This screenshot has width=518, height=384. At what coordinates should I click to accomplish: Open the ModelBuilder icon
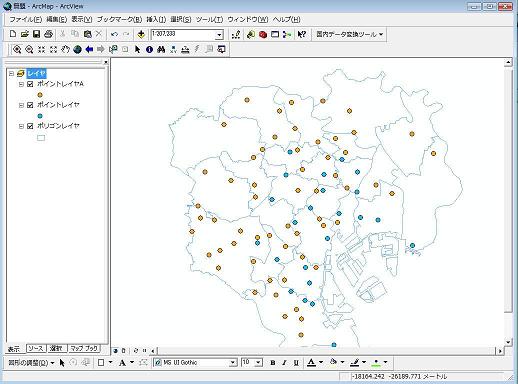pos(287,34)
